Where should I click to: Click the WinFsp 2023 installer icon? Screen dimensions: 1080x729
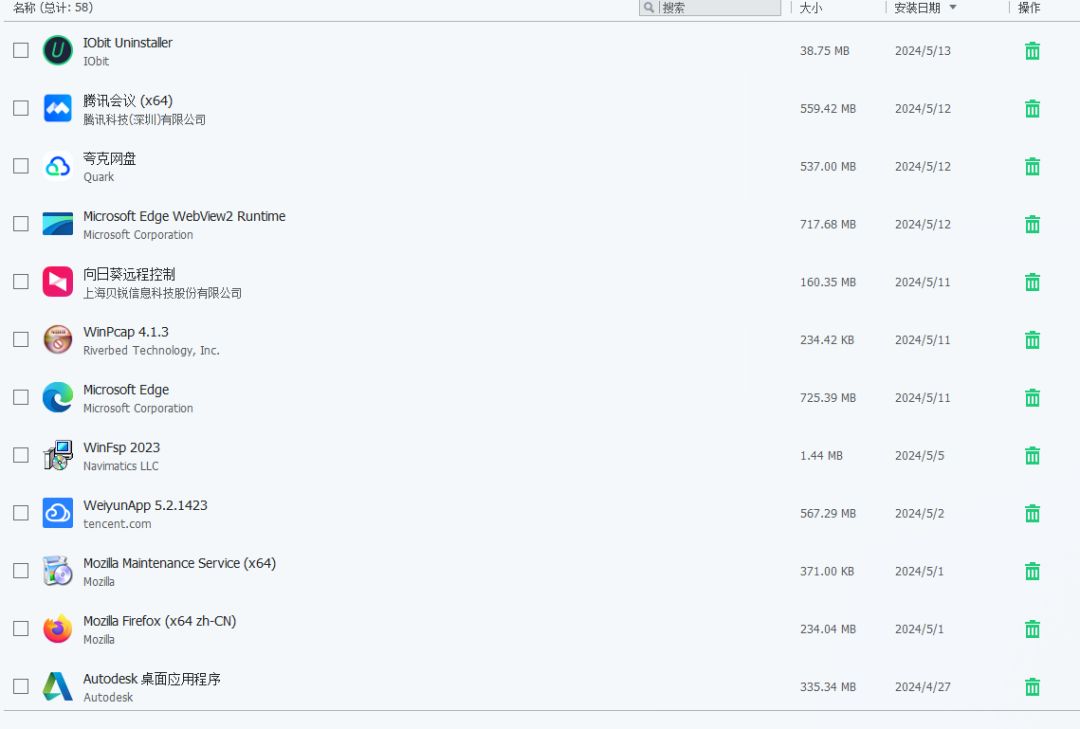click(58, 455)
